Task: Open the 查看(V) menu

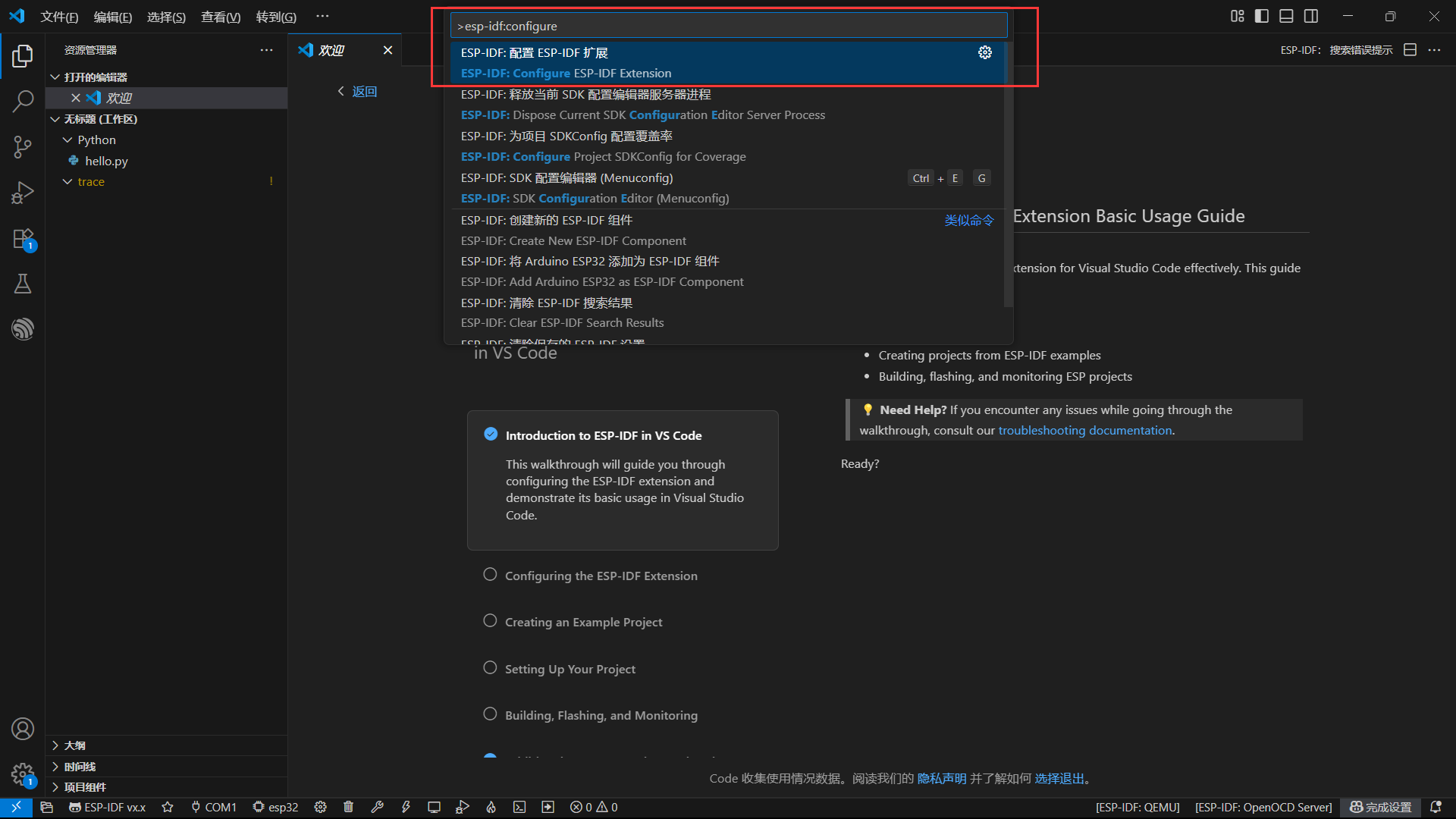Action: point(221,17)
